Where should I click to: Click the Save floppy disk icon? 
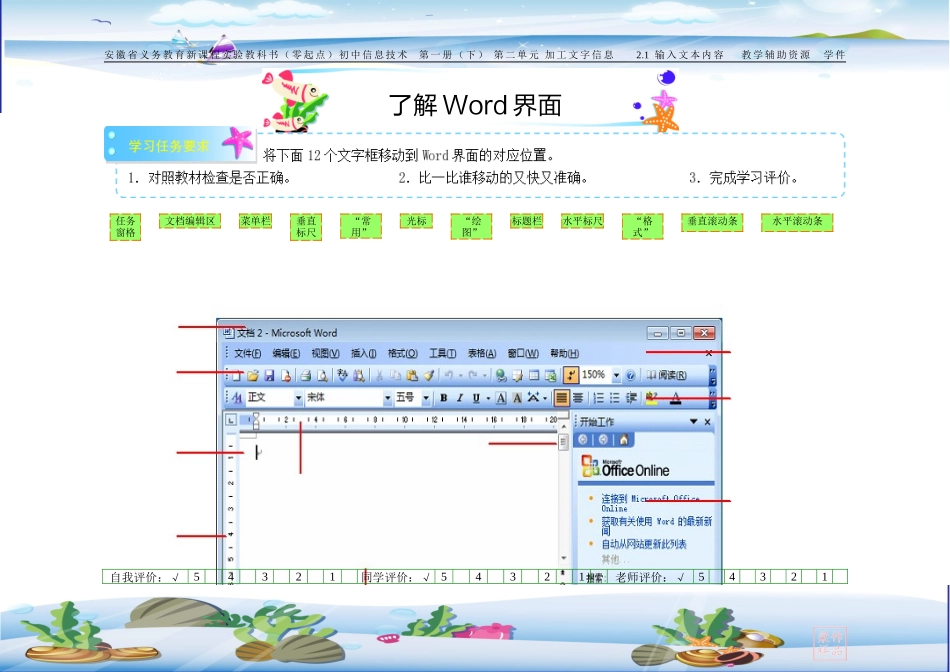pyautogui.click(x=269, y=376)
